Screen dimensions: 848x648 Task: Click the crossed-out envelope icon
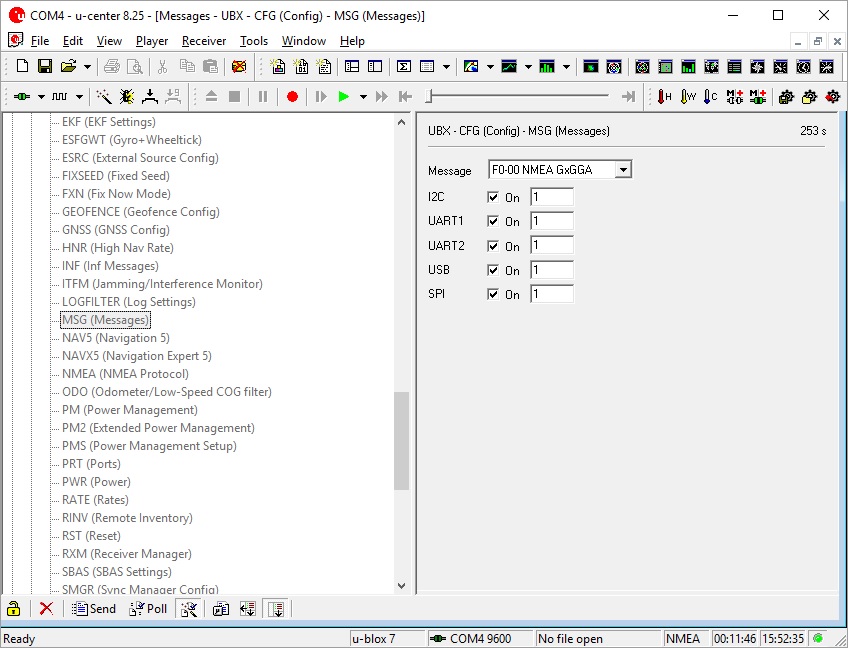coord(239,67)
